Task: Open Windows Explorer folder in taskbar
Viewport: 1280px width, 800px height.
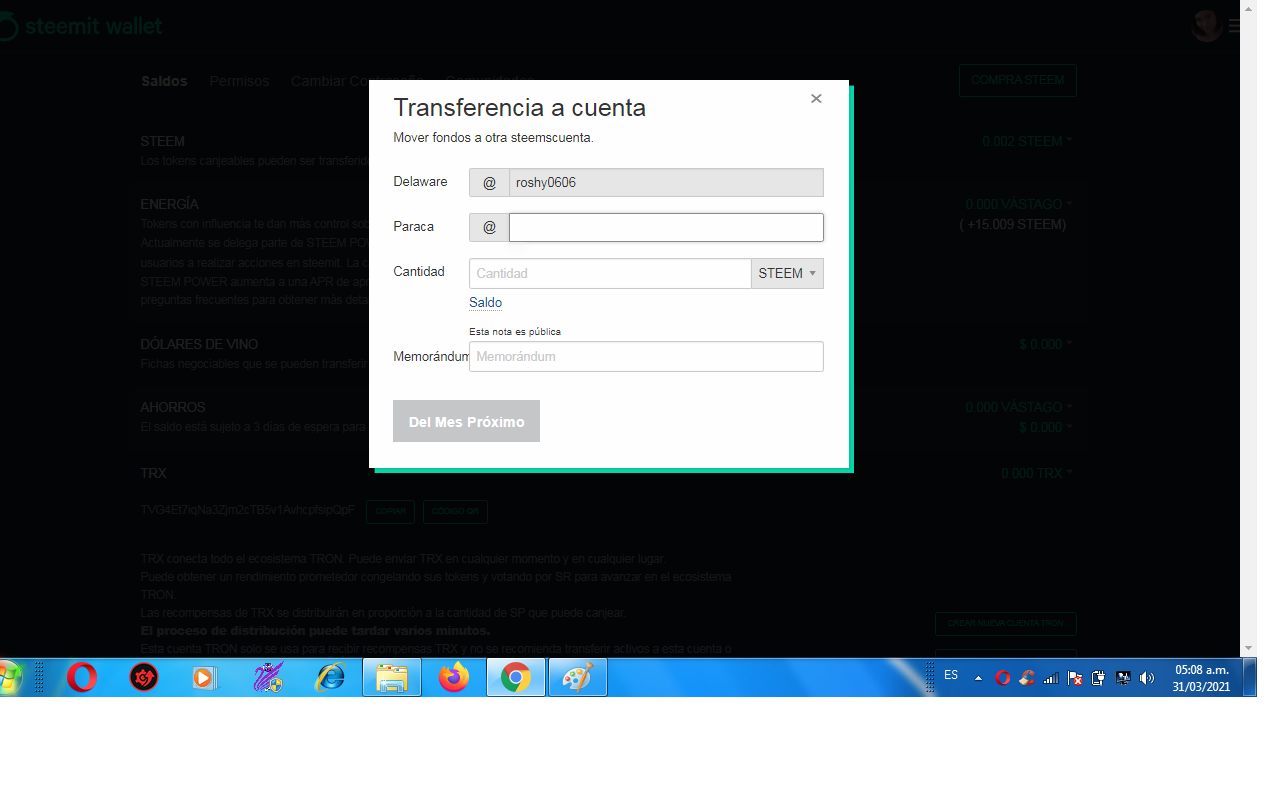Action: tap(392, 678)
